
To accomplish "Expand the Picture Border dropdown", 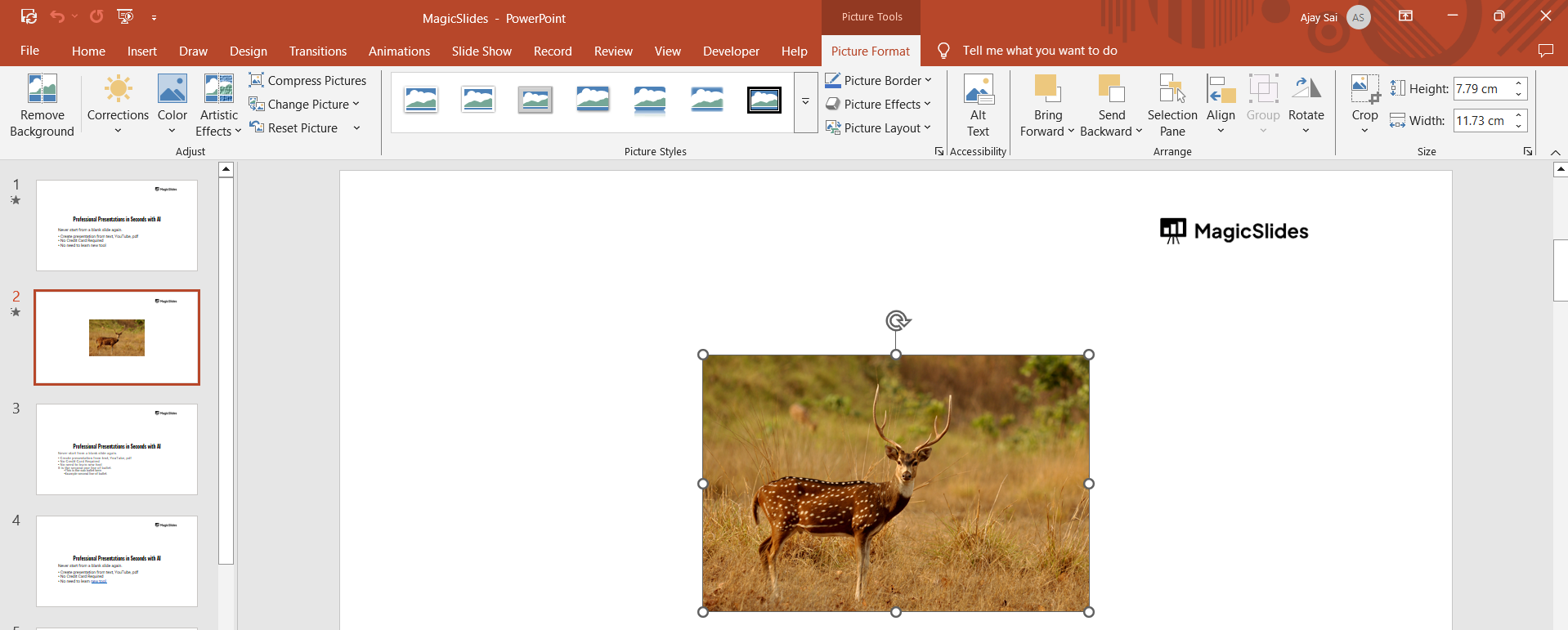I will [x=928, y=80].
